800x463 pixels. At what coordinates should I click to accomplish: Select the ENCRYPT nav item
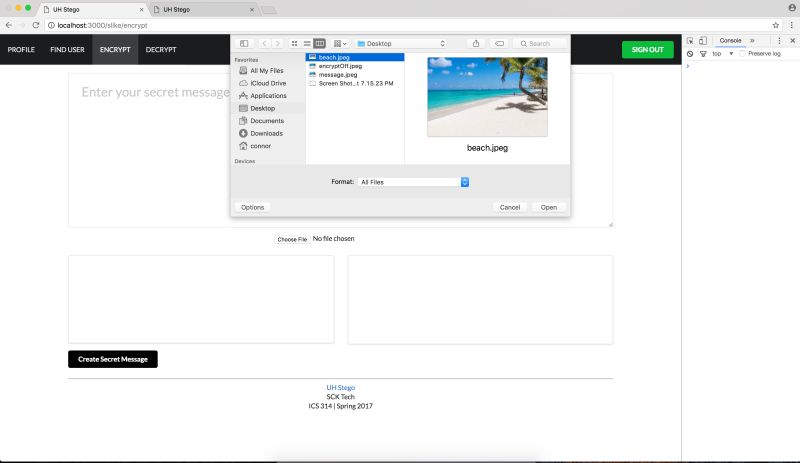coord(115,50)
